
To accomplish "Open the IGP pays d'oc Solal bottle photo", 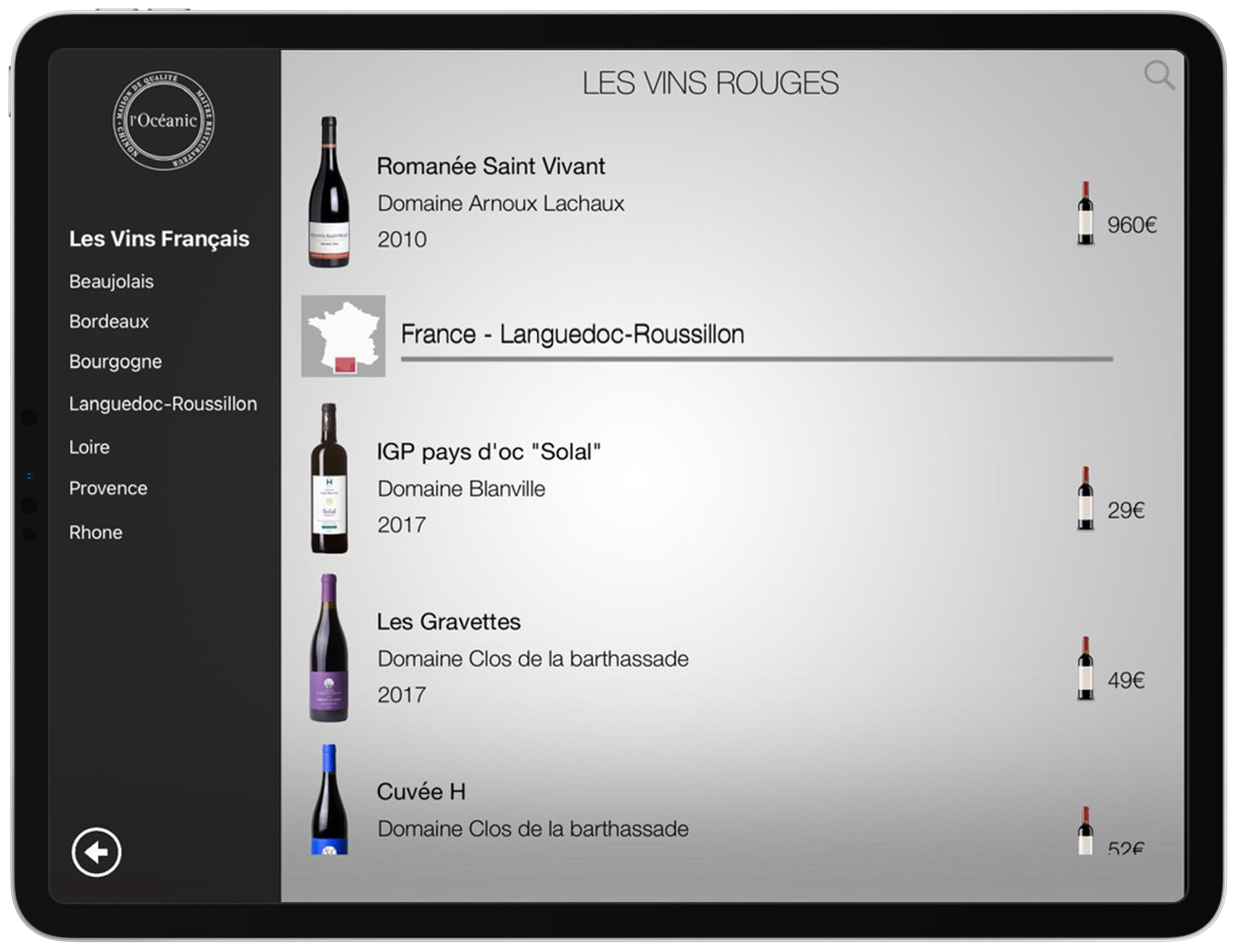I will pyautogui.click(x=329, y=478).
